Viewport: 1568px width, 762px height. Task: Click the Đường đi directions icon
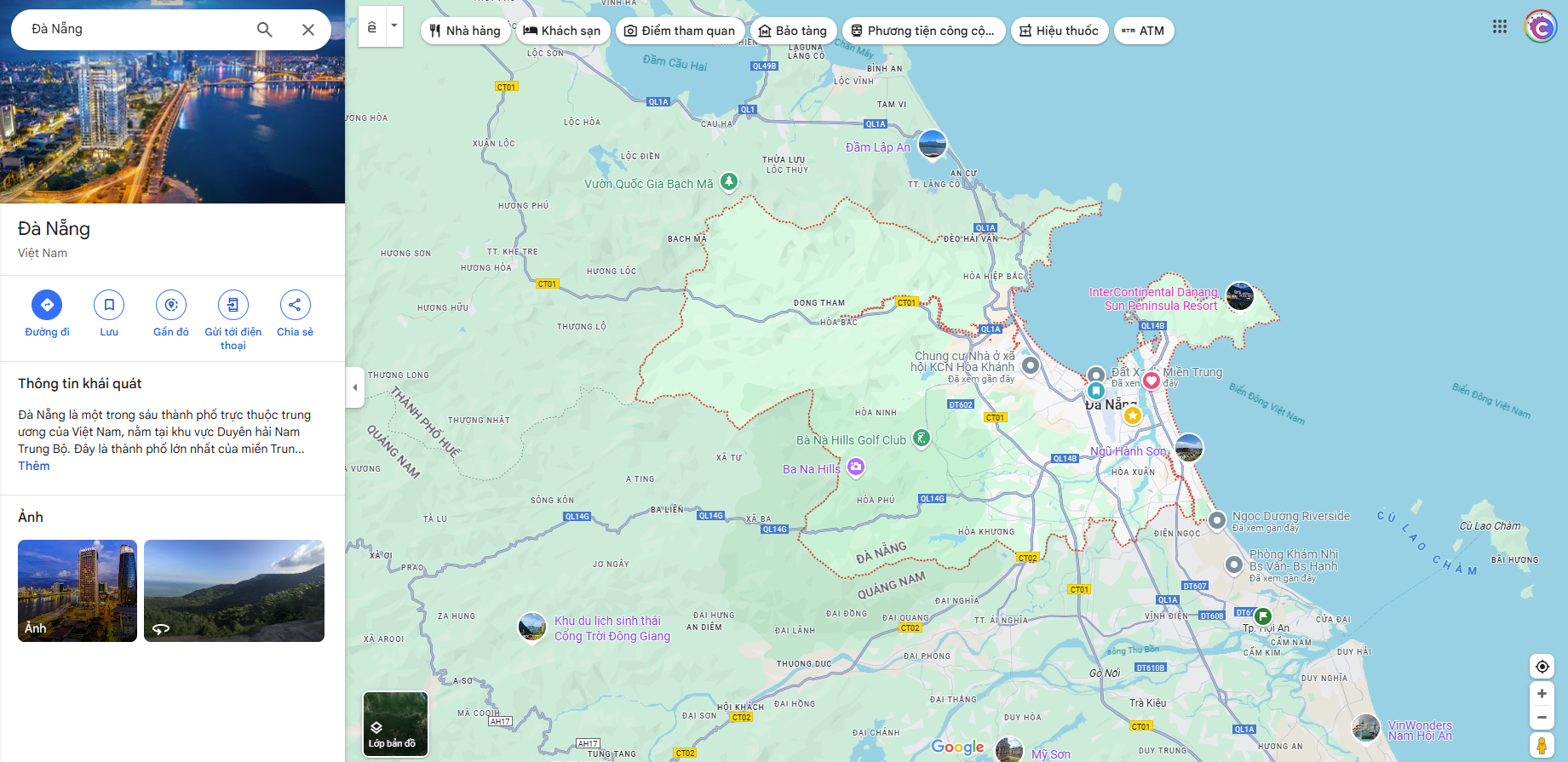click(x=47, y=305)
